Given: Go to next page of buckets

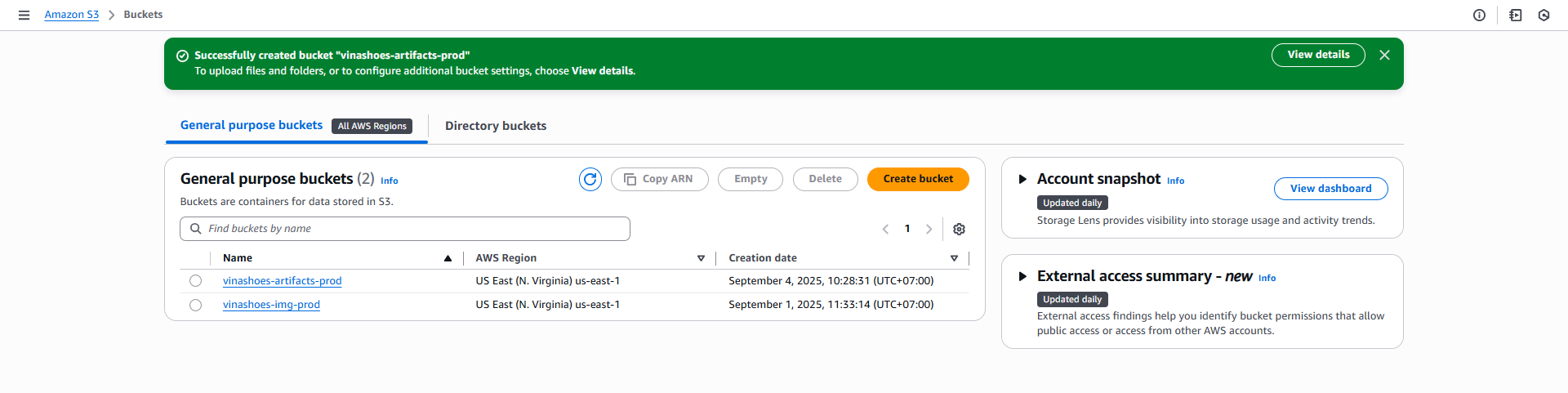Looking at the screenshot, I should click(929, 230).
